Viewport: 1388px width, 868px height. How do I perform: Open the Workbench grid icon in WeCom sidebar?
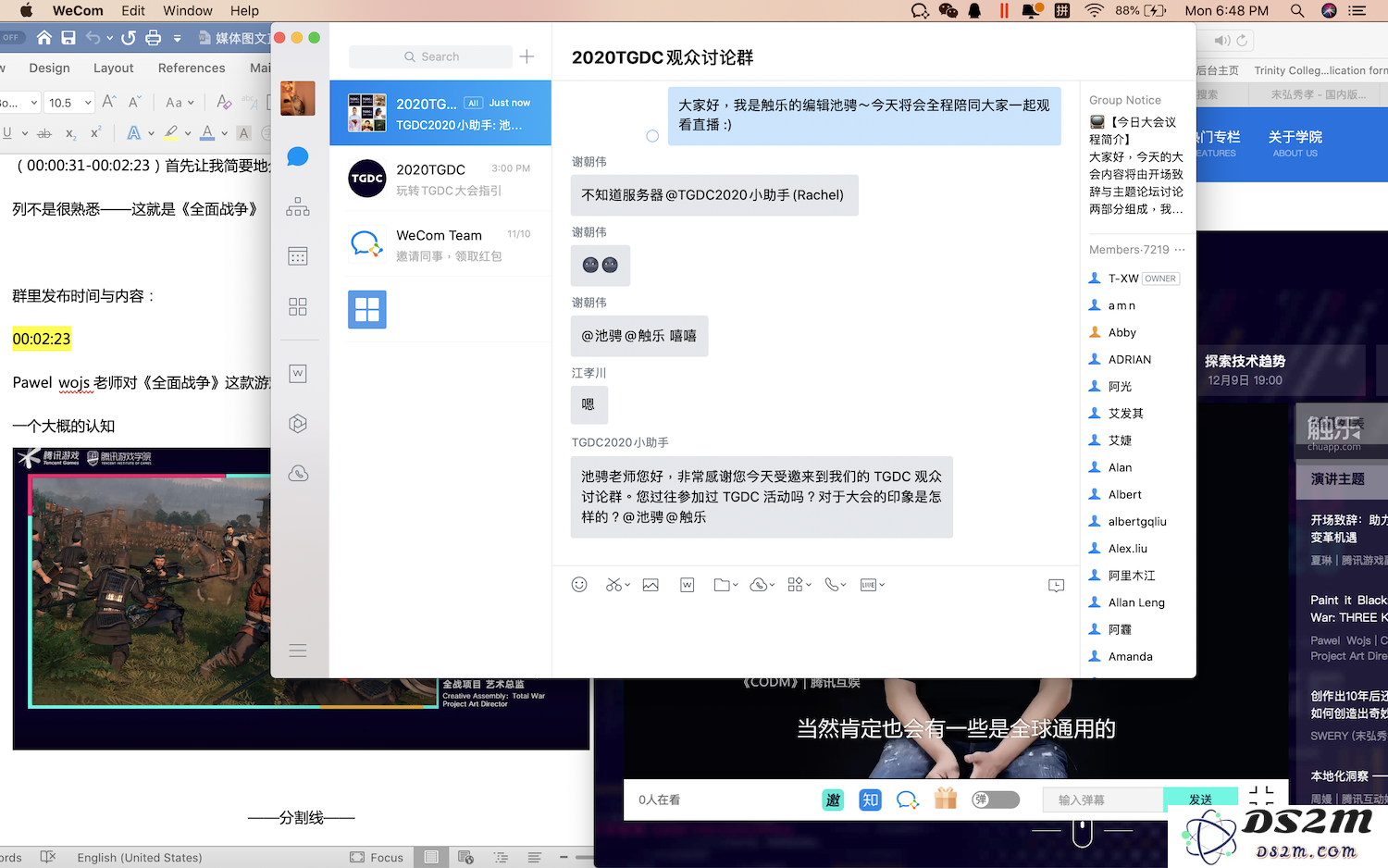298,306
